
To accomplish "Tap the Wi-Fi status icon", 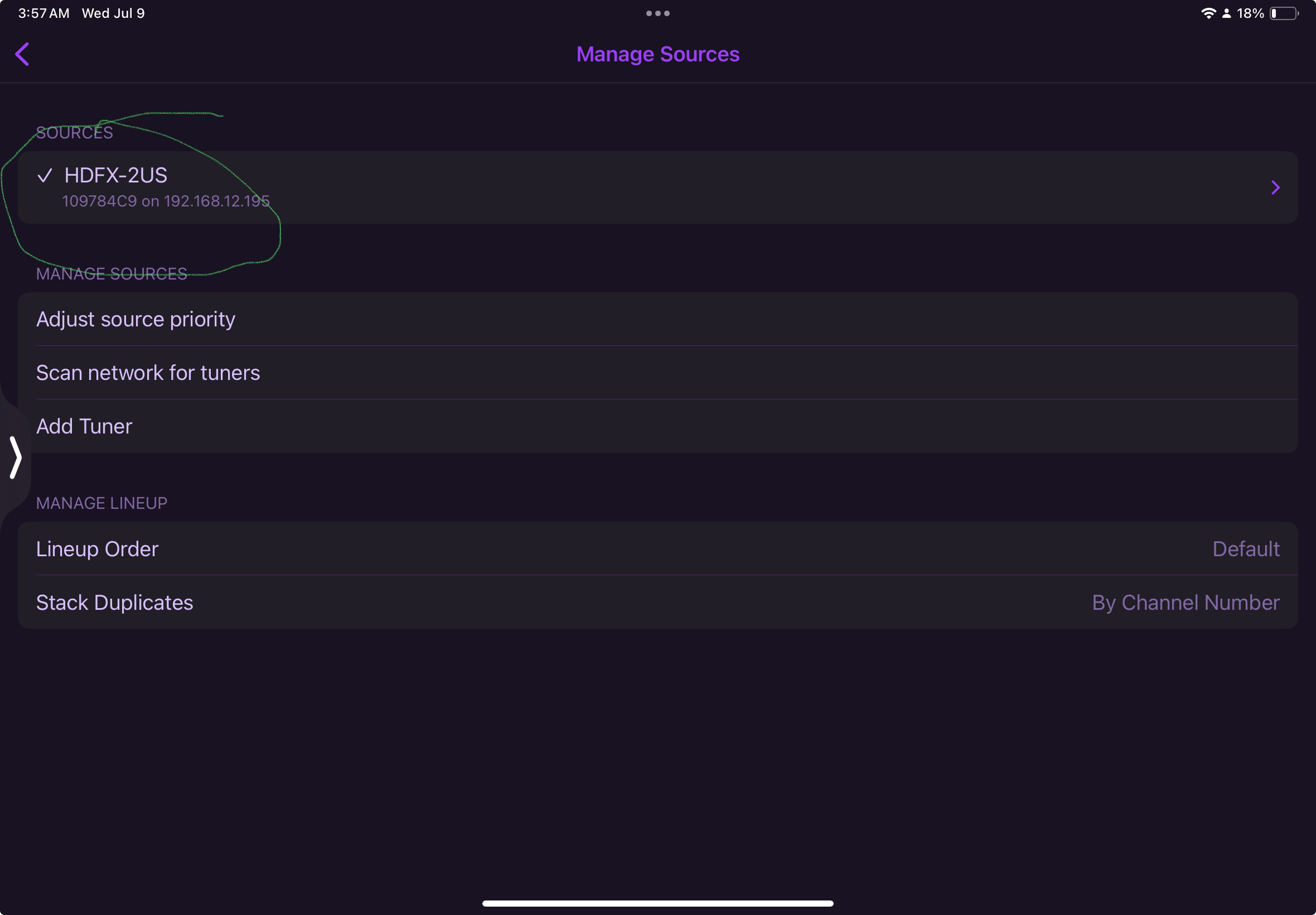I will tap(1208, 13).
